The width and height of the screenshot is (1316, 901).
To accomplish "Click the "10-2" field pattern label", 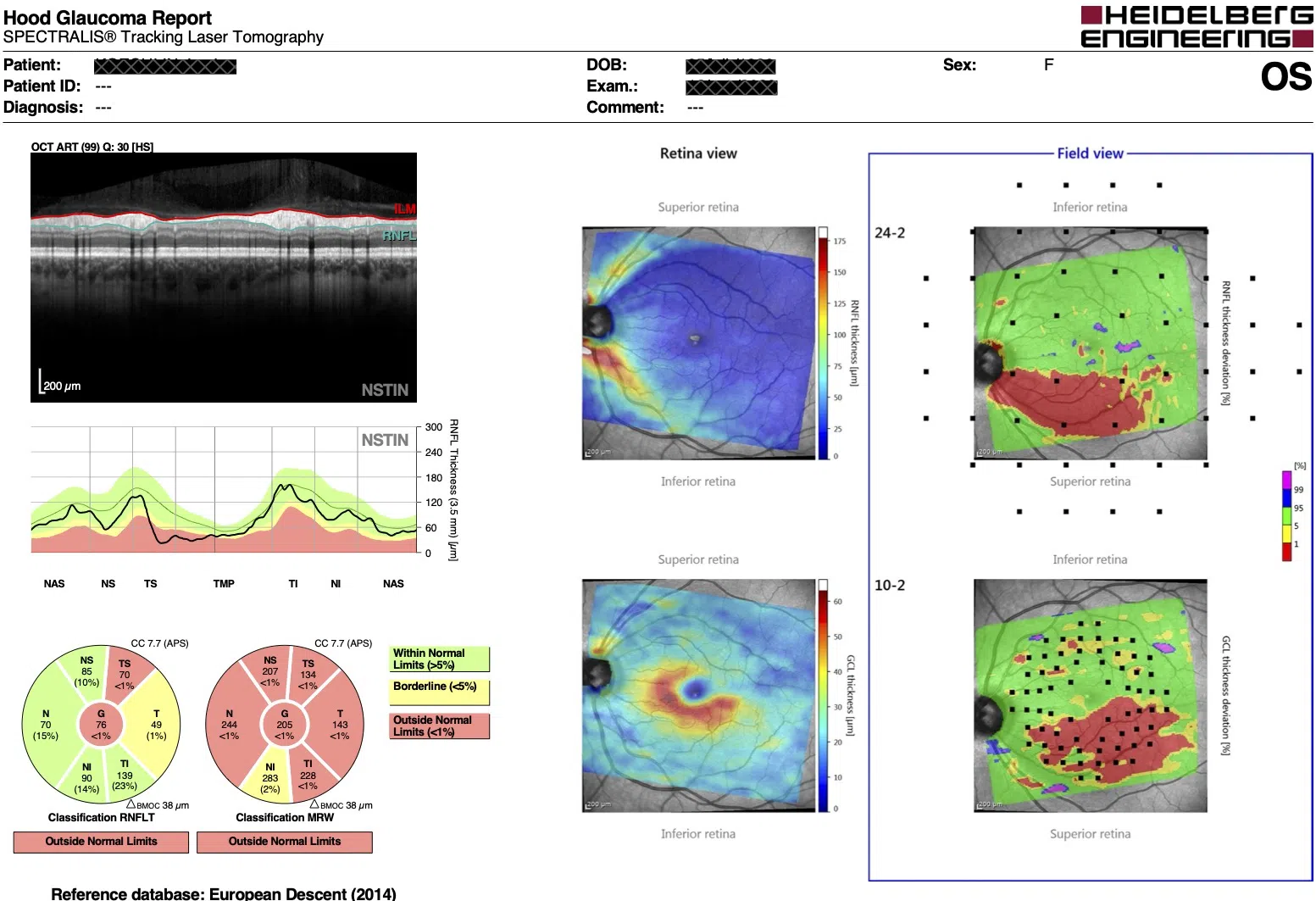I will pos(890,586).
